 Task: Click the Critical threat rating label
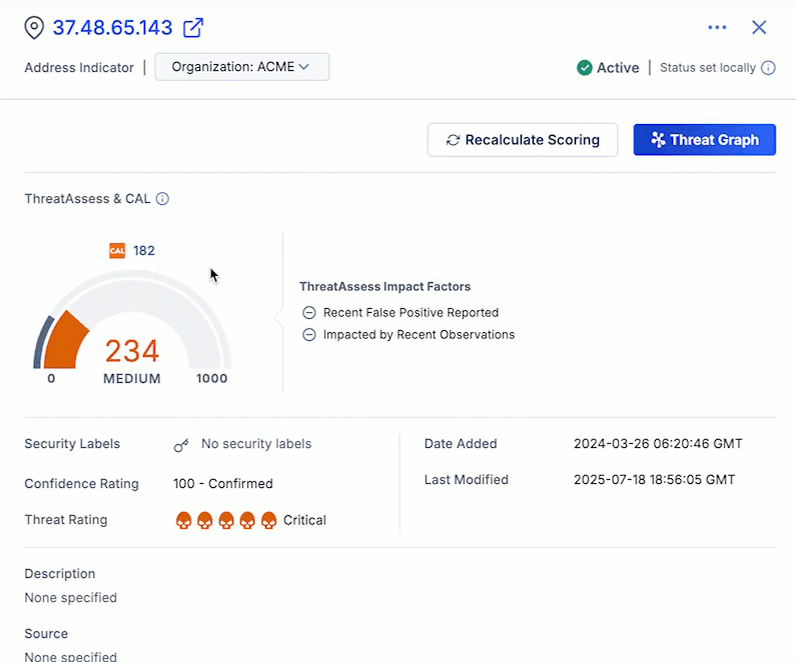click(305, 520)
